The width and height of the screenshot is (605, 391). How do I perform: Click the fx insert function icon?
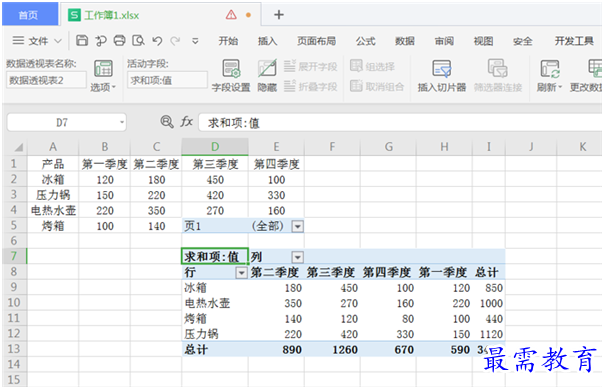click(x=187, y=122)
